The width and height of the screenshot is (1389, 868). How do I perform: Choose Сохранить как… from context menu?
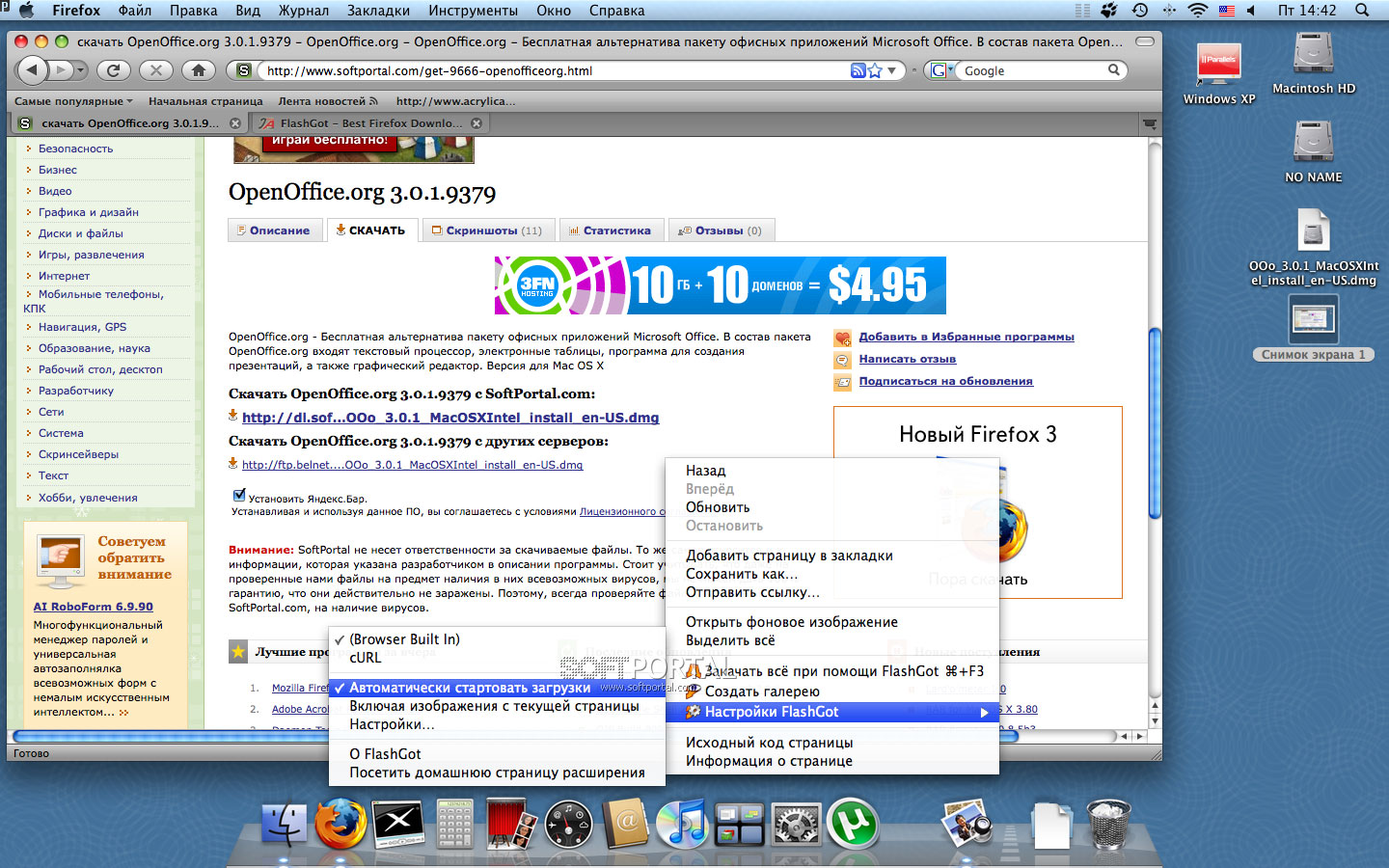tap(831, 574)
